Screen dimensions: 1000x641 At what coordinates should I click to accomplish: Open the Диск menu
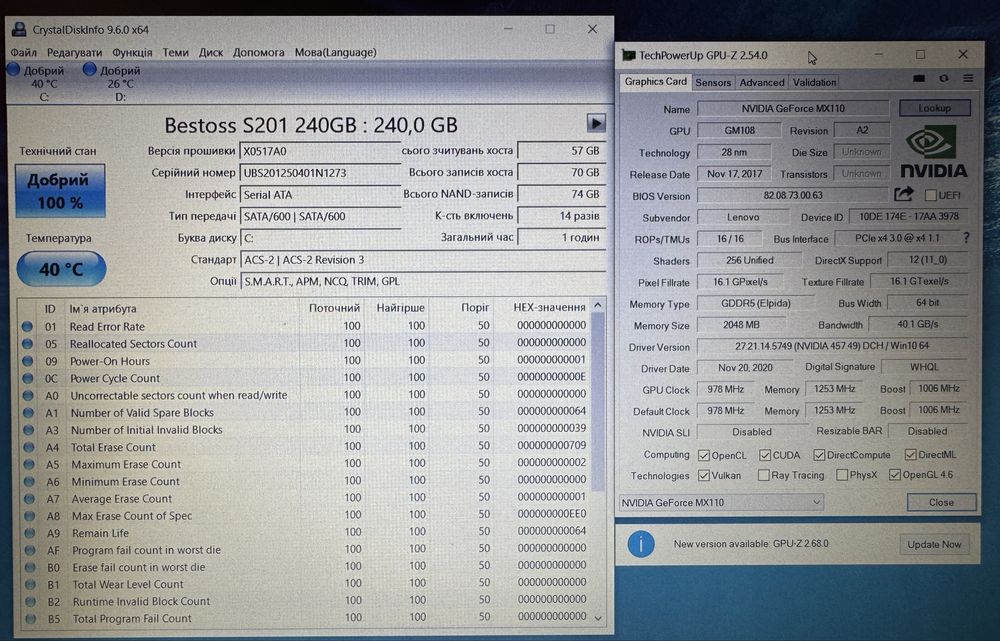[210, 52]
